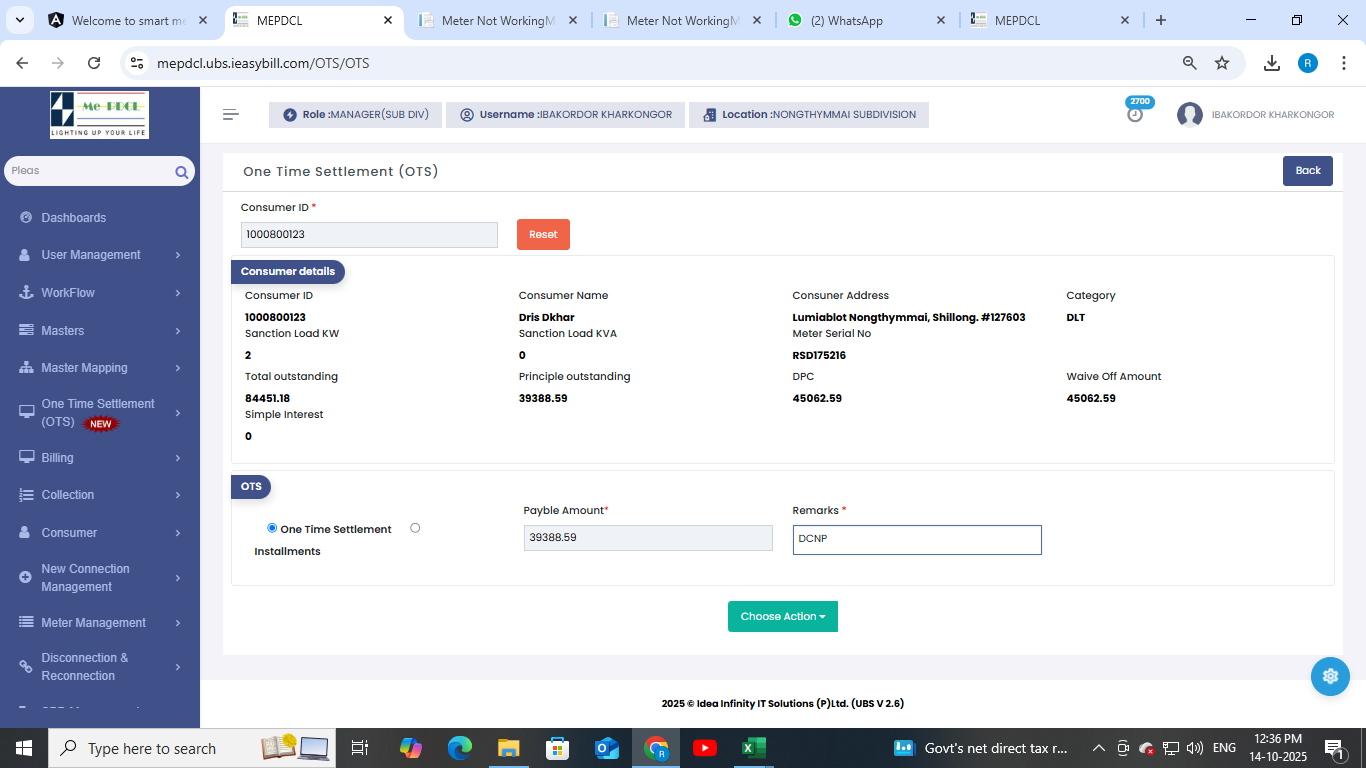This screenshot has height=768, width=1366.
Task: Open YouTube icon in the taskbar
Action: [x=704, y=748]
